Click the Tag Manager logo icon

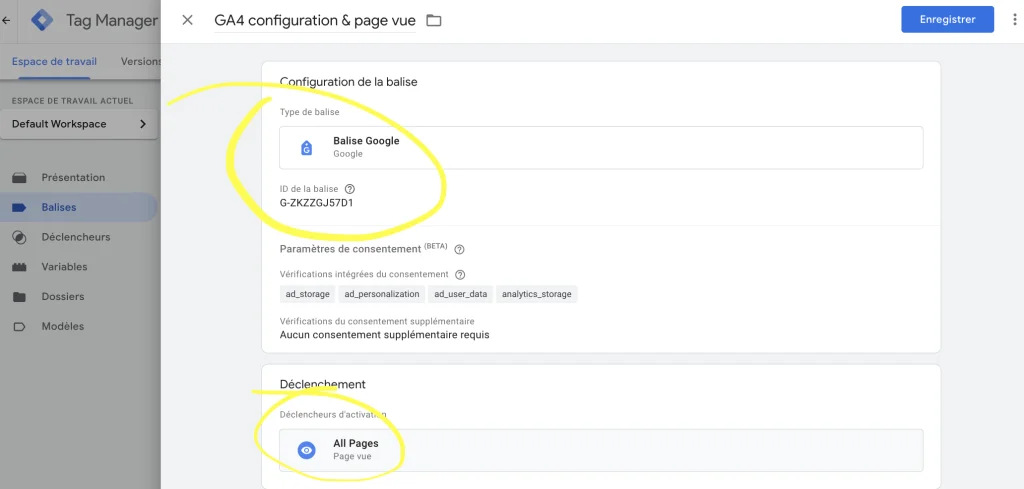42,20
